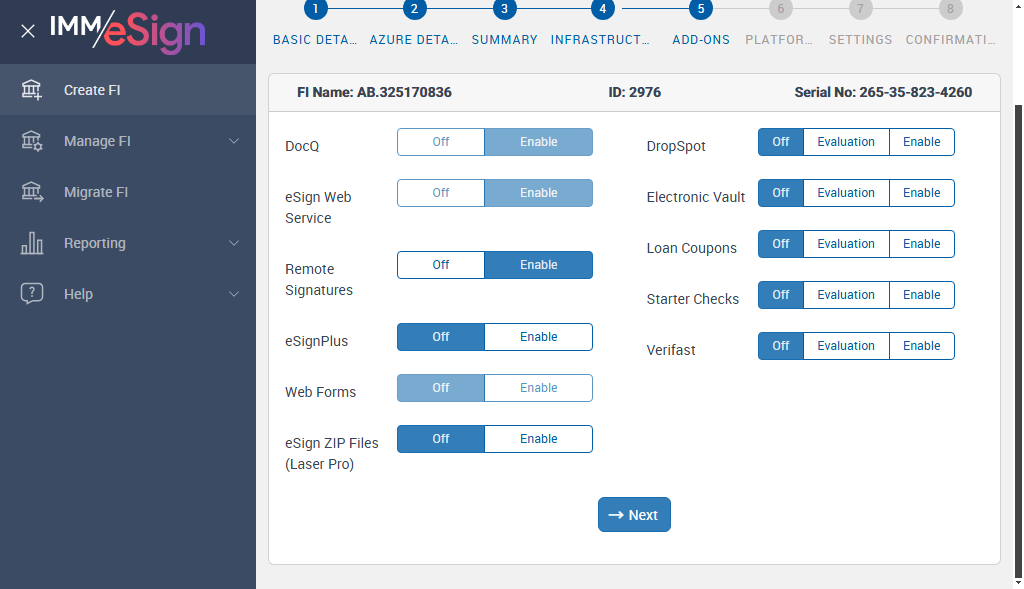1024x589 pixels.
Task: Set DocQ to Off
Action: coord(441,142)
